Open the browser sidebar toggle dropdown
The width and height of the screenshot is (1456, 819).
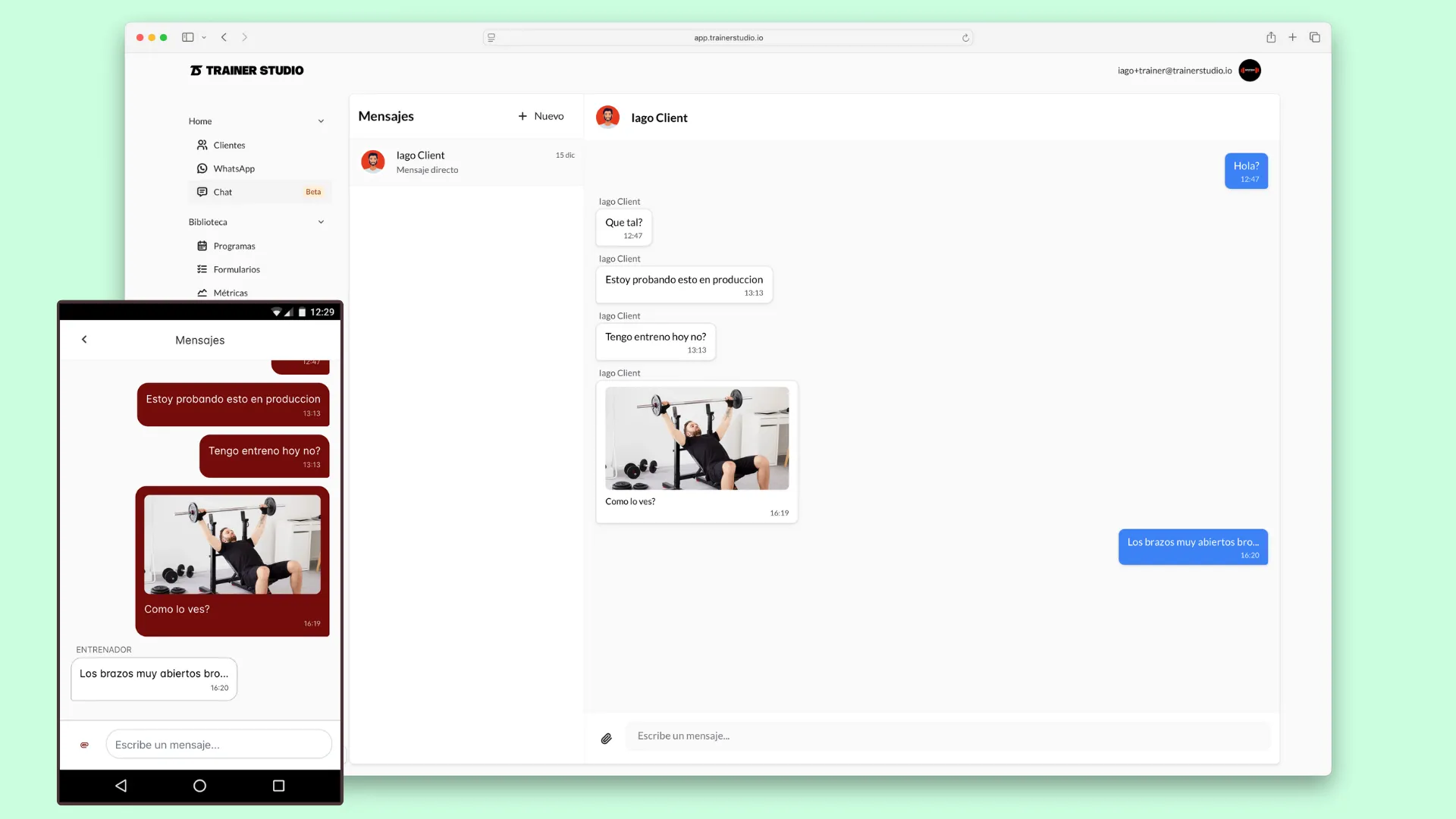tap(204, 37)
